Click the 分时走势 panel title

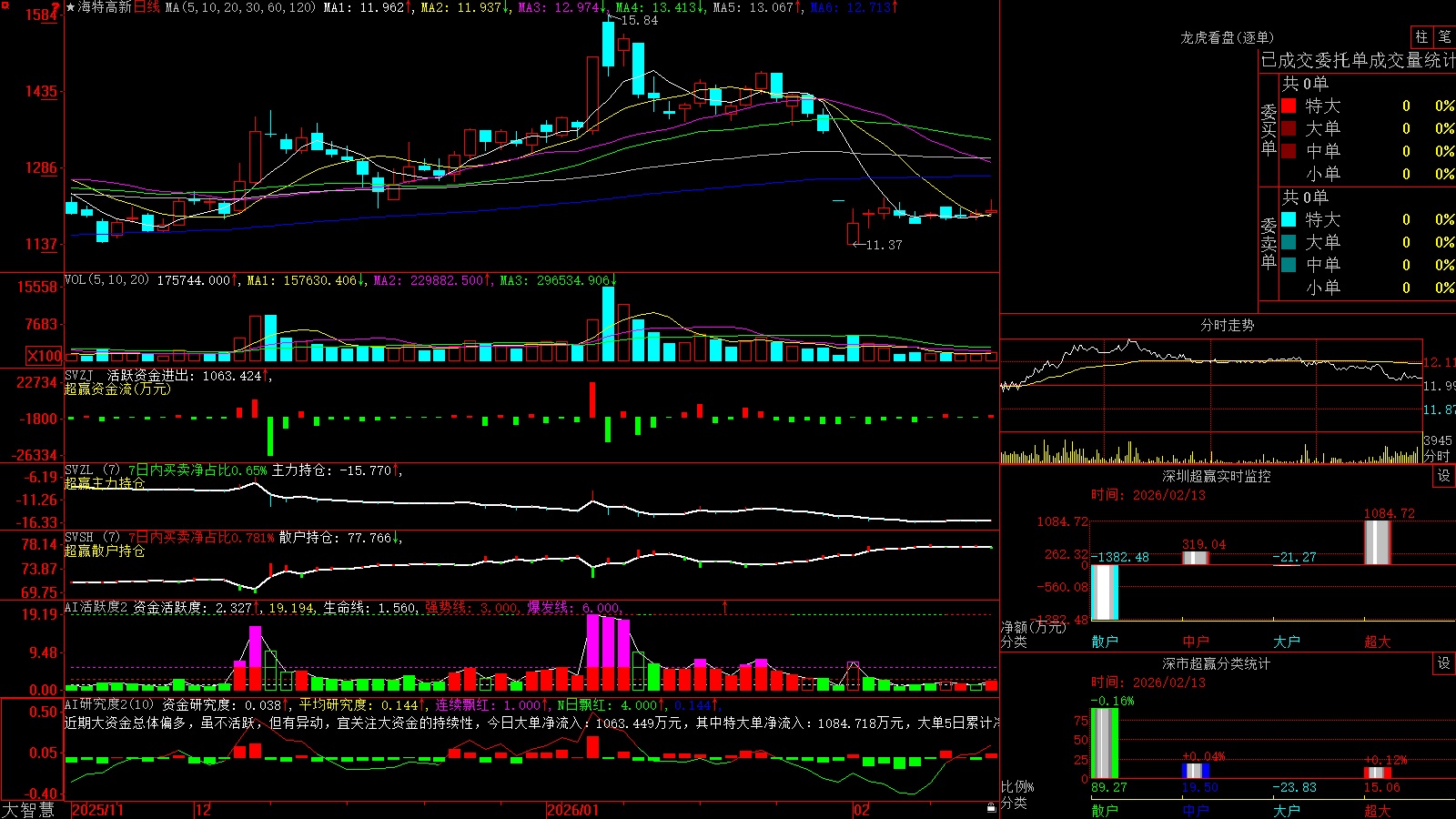pyautogui.click(x=1227, y=325)
